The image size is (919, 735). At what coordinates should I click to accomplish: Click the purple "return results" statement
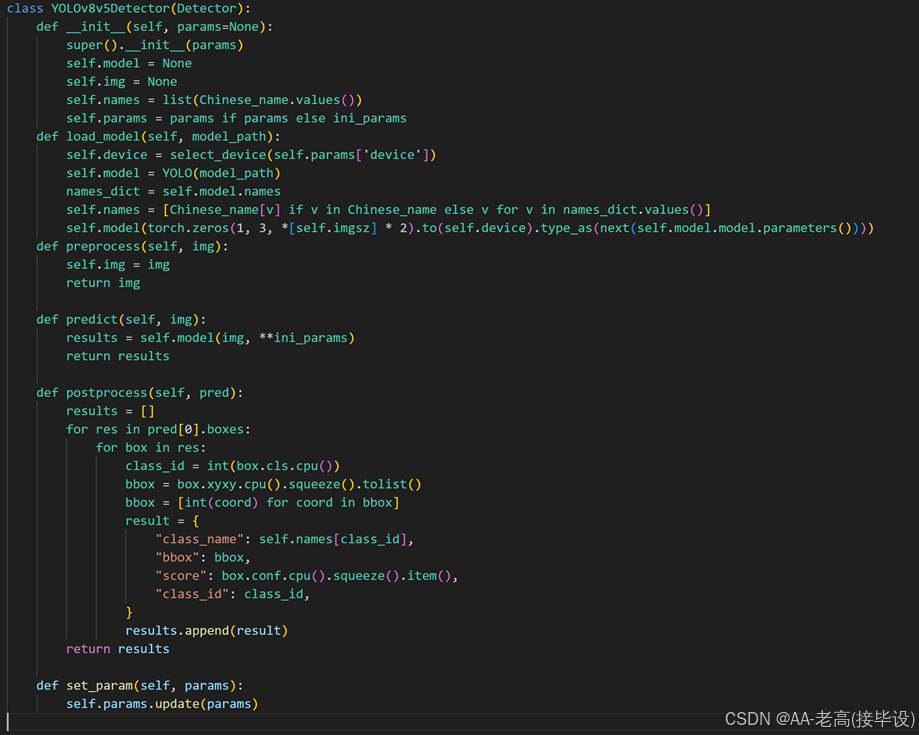pos(118,649)
